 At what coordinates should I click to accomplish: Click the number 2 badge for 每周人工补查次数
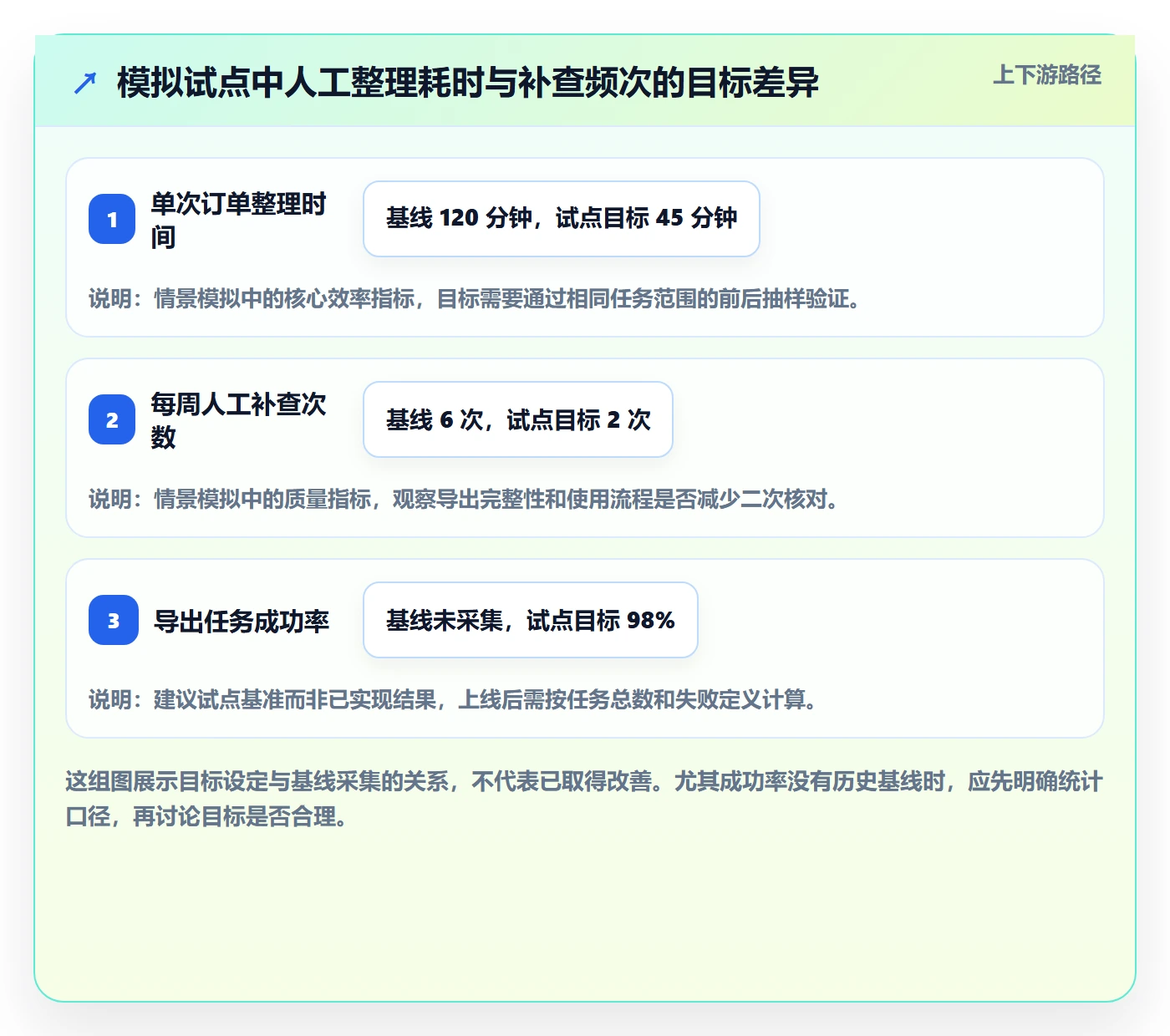pyautogui.click(x=112, y=419)
